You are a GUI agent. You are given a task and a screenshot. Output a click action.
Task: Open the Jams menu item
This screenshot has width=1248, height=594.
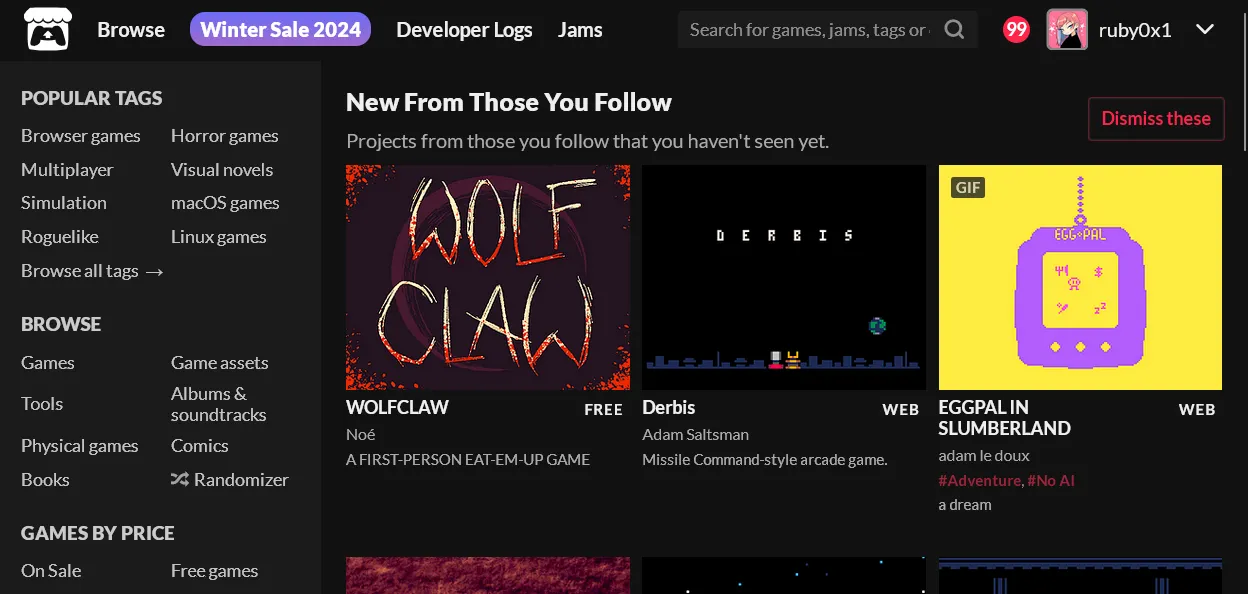(580, 30)
